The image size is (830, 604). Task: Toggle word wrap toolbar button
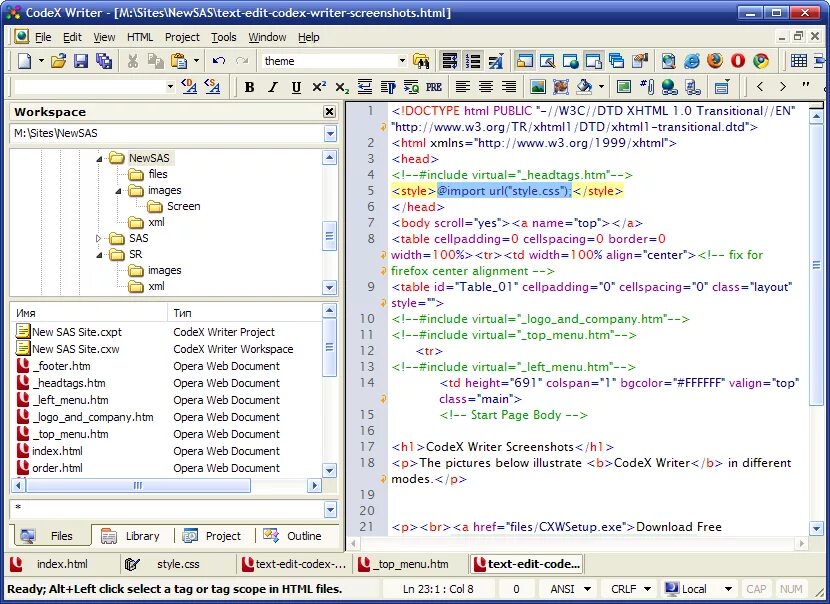449,61
